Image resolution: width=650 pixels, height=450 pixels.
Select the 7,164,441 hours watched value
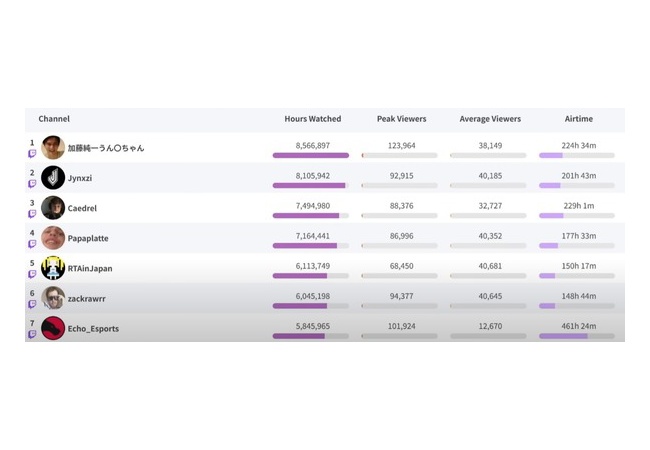[x=313, y=236]
